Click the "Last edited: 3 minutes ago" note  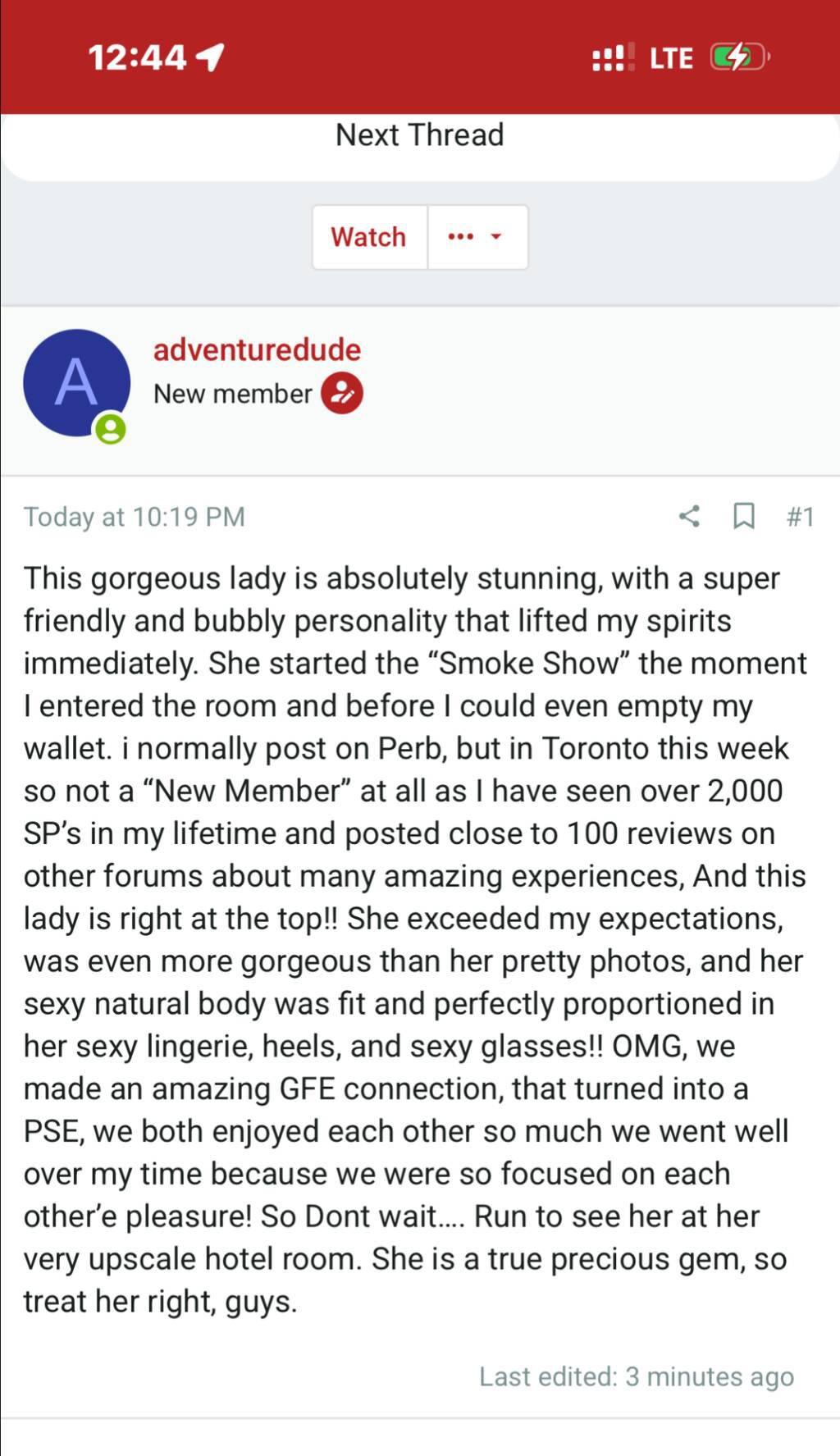click(x=636, y=1376)
